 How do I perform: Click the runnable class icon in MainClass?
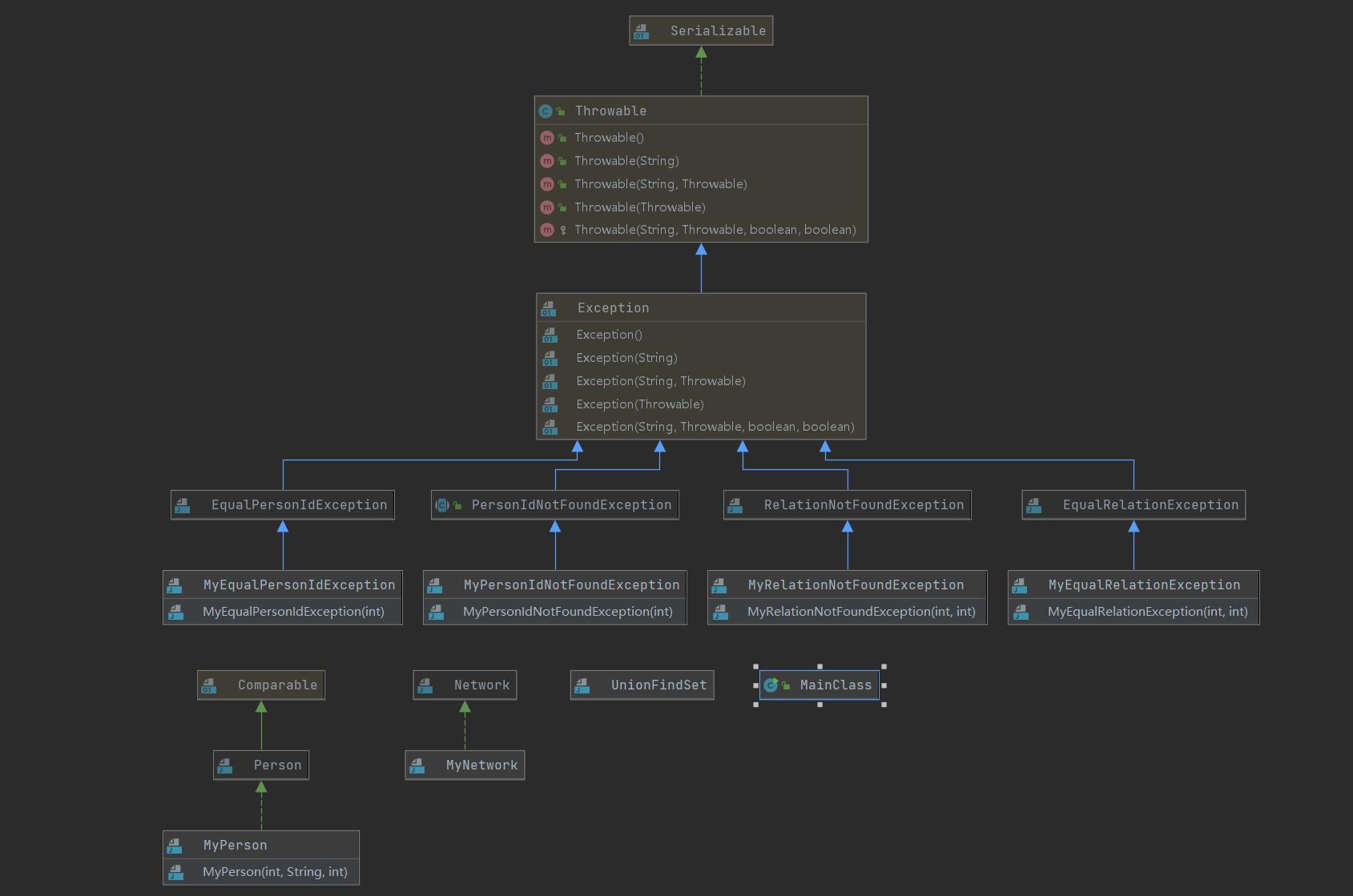[771, 685]
